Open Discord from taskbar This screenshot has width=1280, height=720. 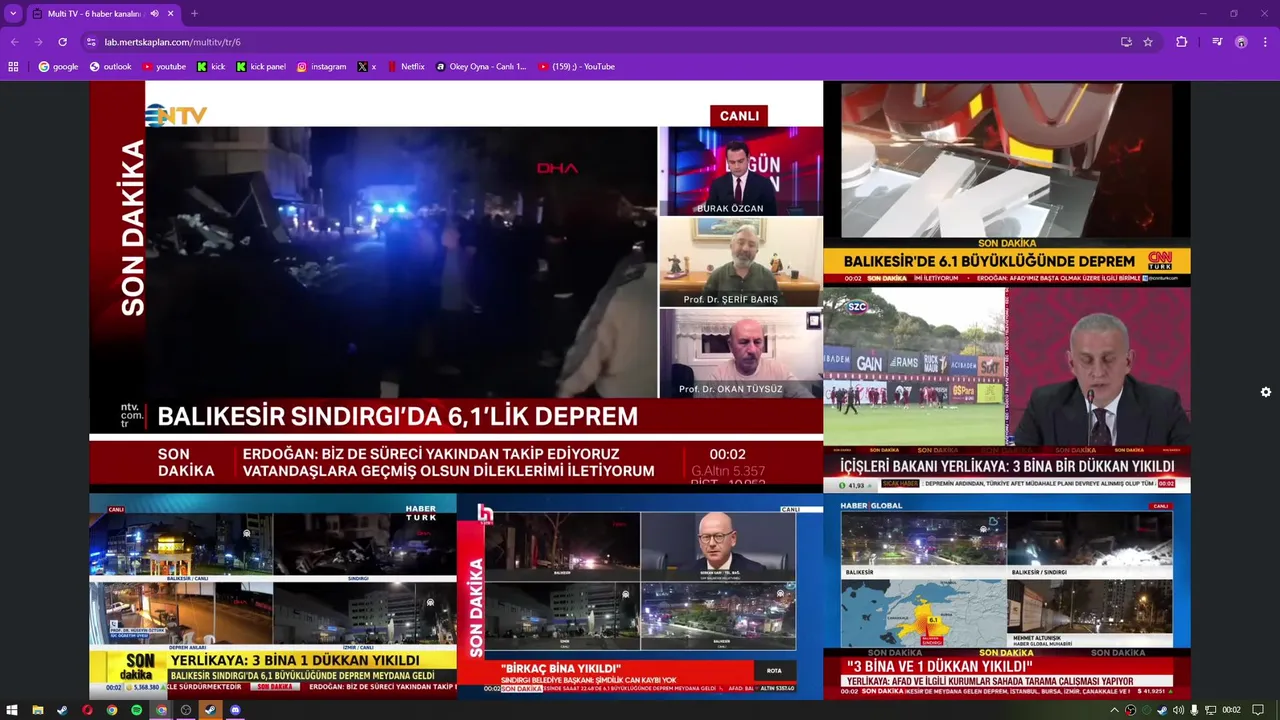point(235,710)
